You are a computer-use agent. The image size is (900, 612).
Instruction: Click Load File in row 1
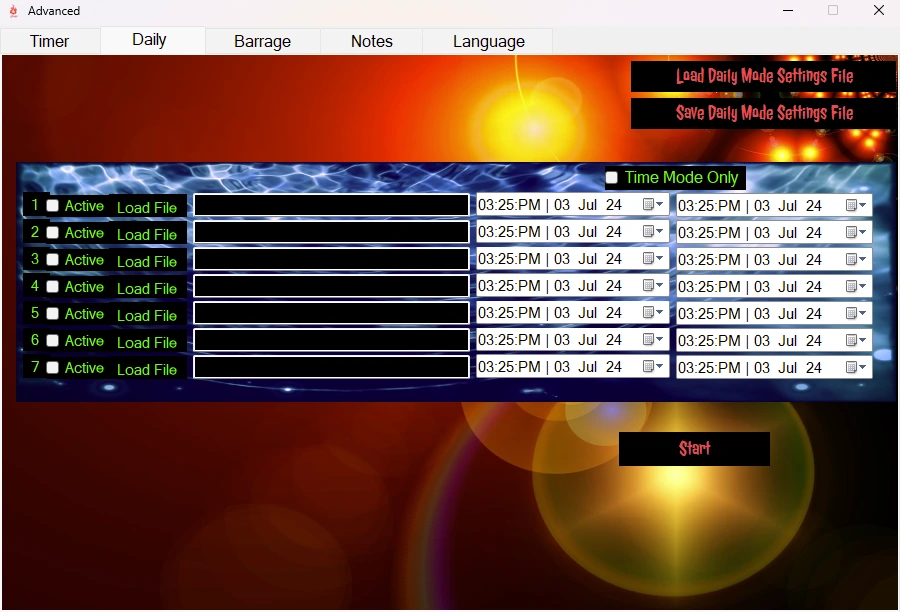point(147,207)
